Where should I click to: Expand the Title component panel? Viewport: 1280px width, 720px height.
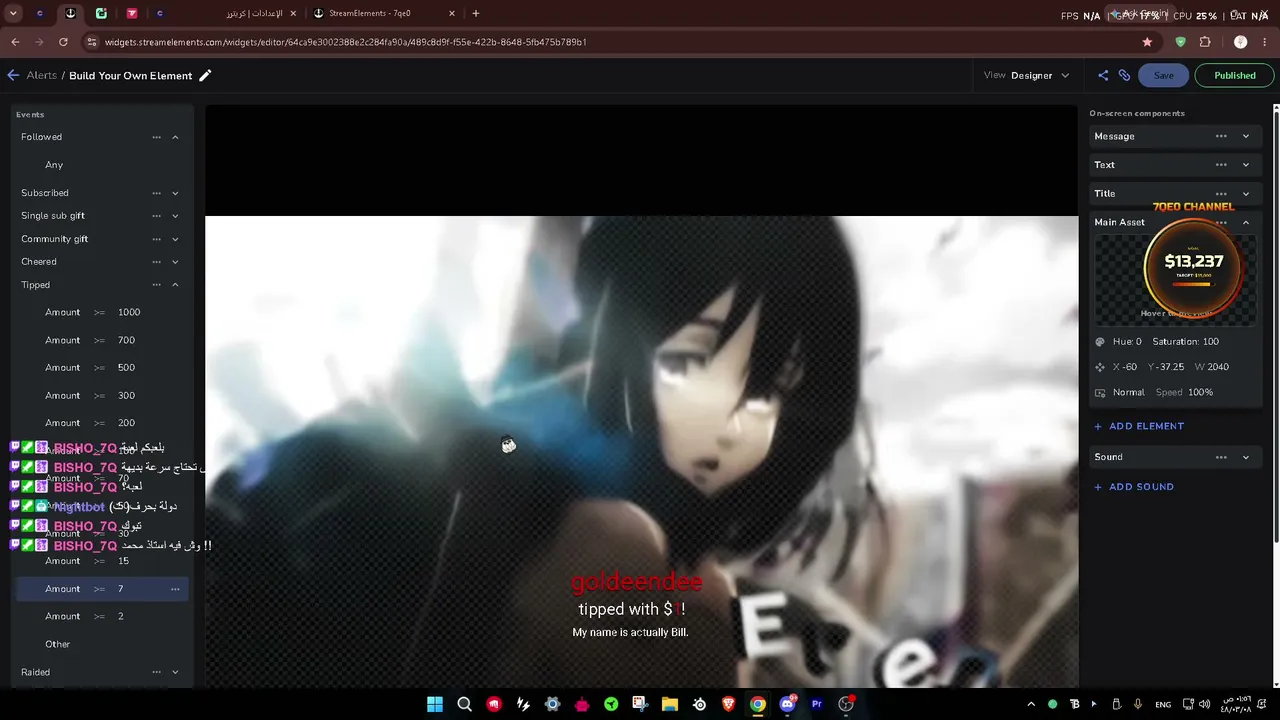(x=1246, y=194)
